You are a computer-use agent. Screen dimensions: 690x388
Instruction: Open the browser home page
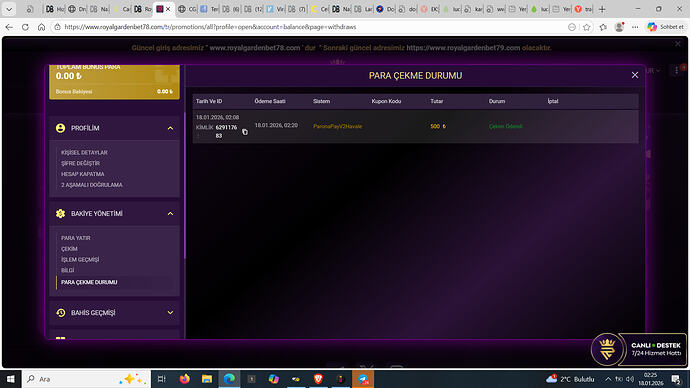(x=41, y=27)
